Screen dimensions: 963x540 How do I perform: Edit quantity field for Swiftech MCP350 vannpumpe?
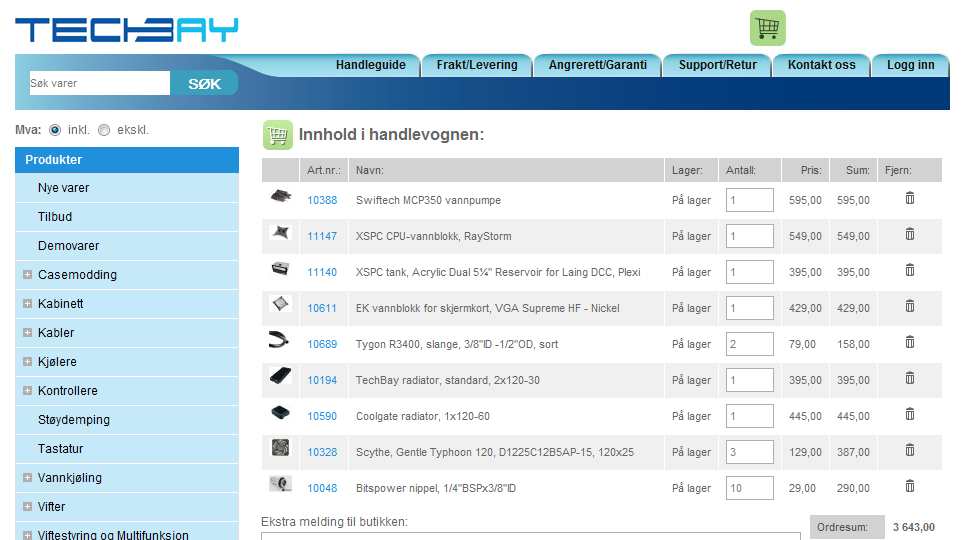(749, 200)
